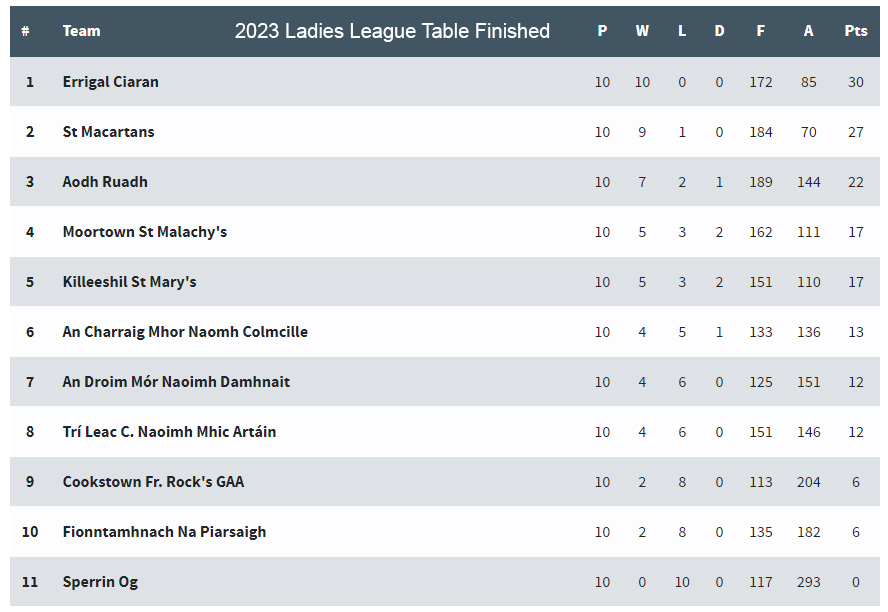The image size is (888, 612).
Task: Click the W wins column header
Action: click(x=642, y=31)
